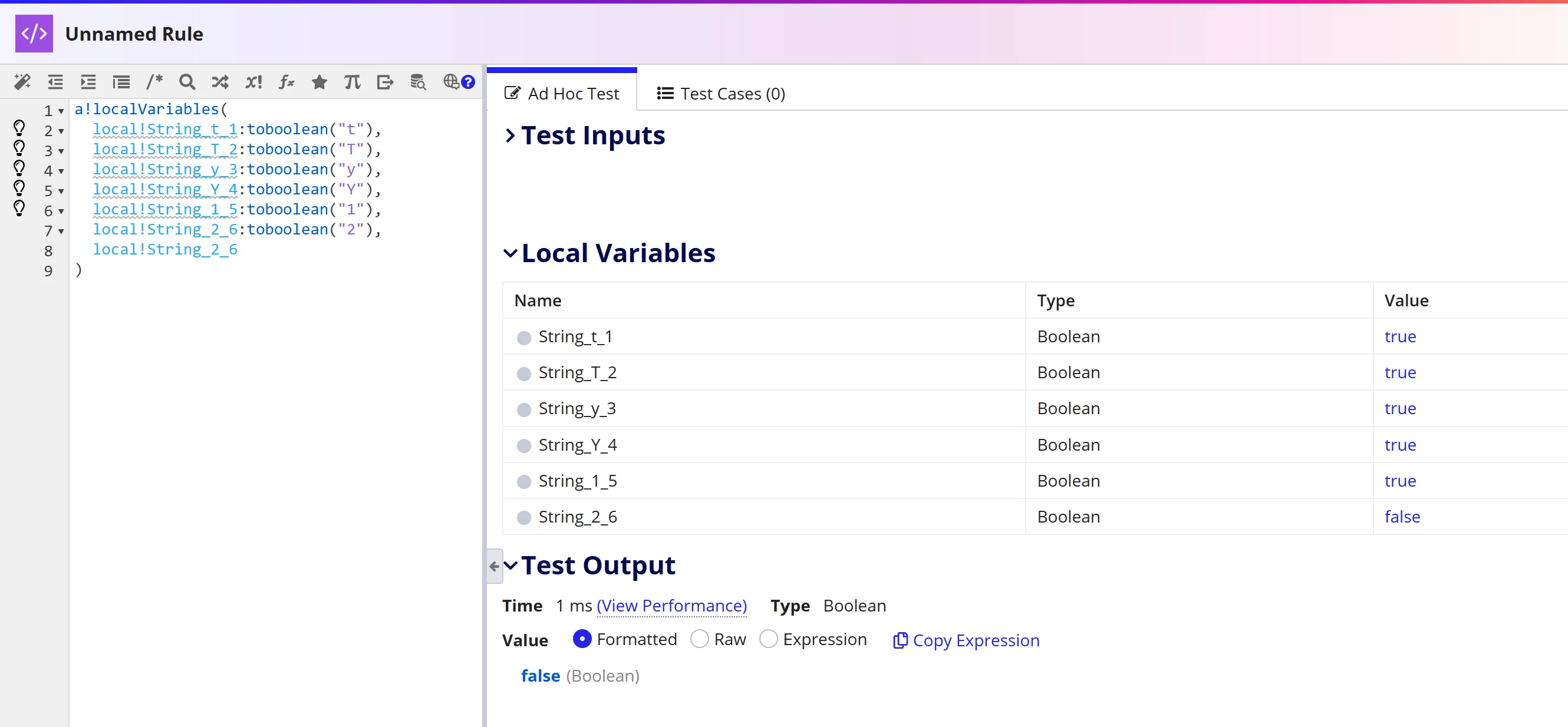Screen dimensions: 1568x727
Task: Click the Type column header
Action: tap(1056, 300)
